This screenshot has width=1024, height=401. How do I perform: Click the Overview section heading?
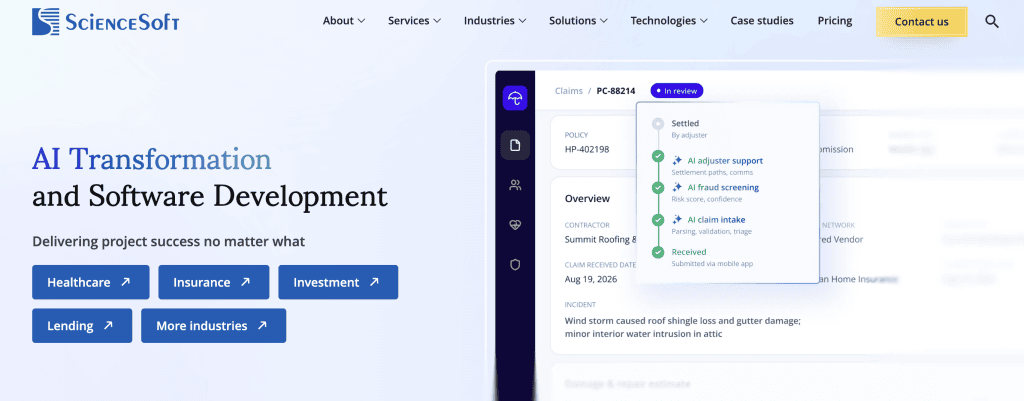pos(587,198)
